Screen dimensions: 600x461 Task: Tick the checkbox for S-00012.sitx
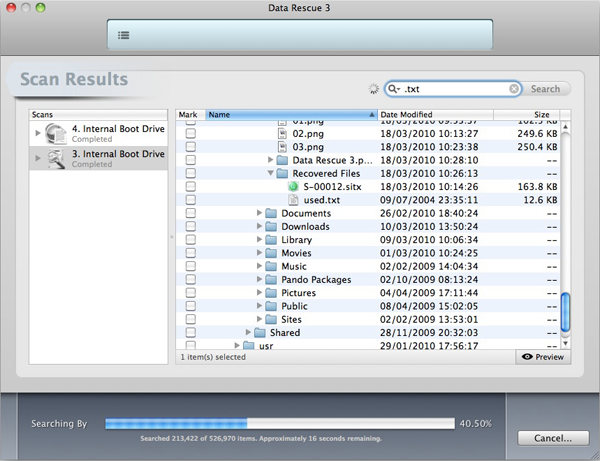point(190,186)
